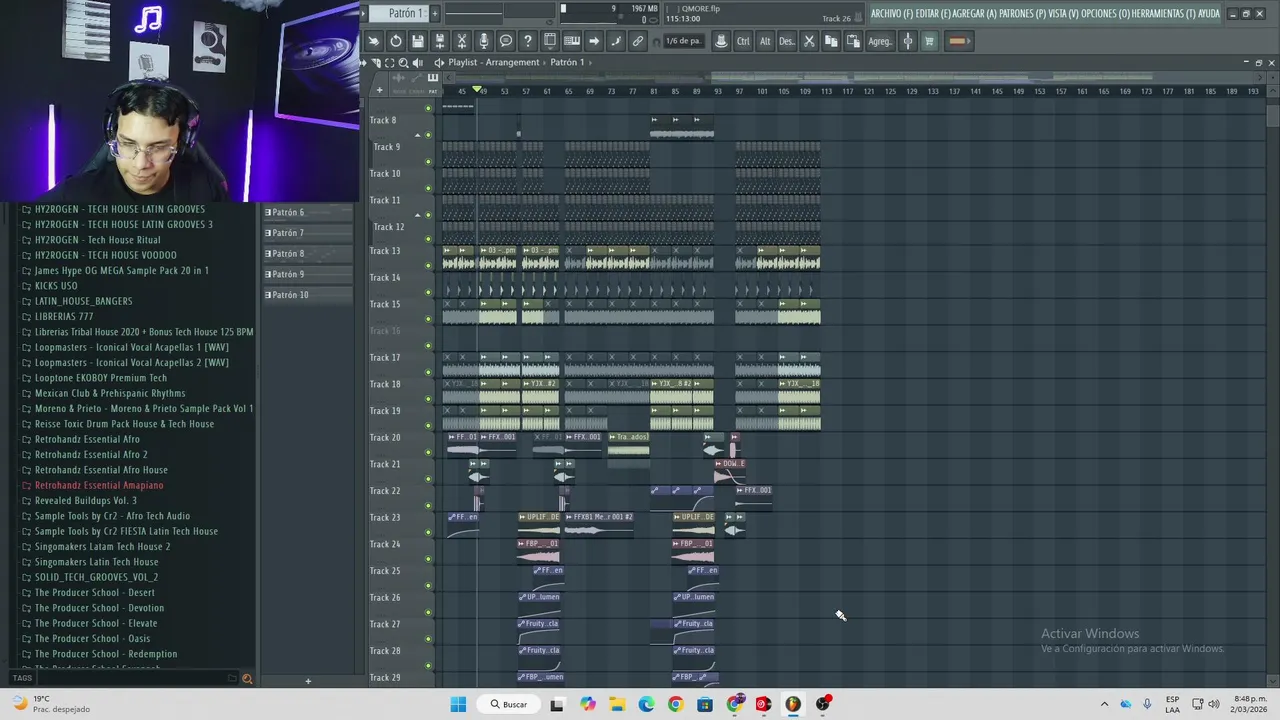Click the playlist select-area bracket icon

tap(390, 62)
